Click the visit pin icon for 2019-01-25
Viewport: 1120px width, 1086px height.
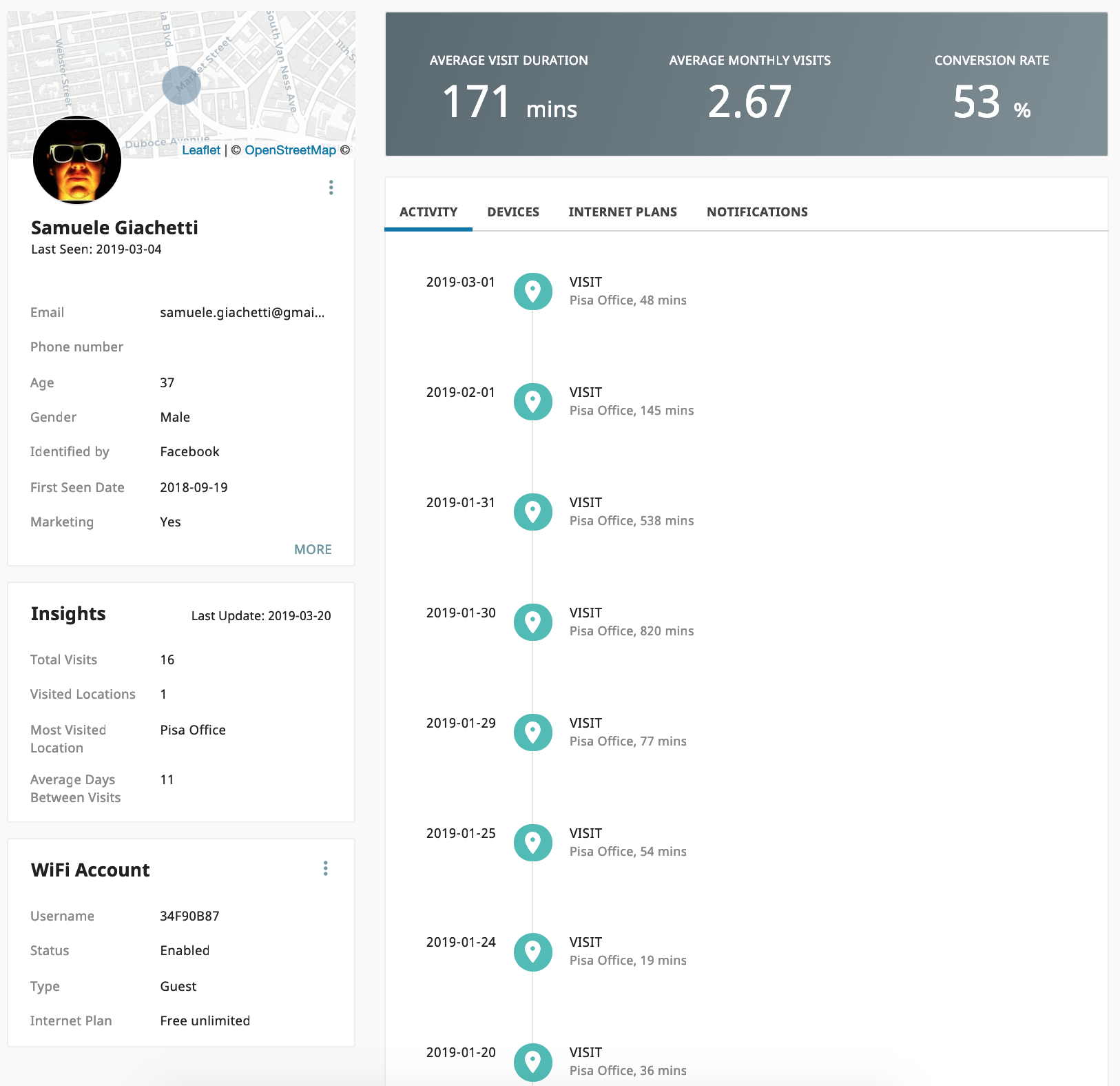pyautogui.click(x=533, y=843)
